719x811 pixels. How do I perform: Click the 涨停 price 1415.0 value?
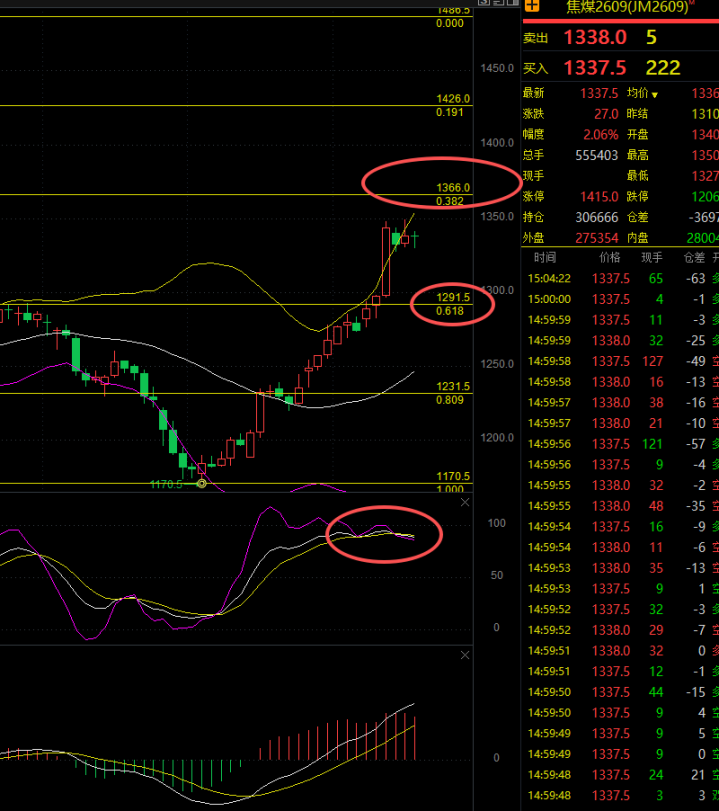[599, 197]
